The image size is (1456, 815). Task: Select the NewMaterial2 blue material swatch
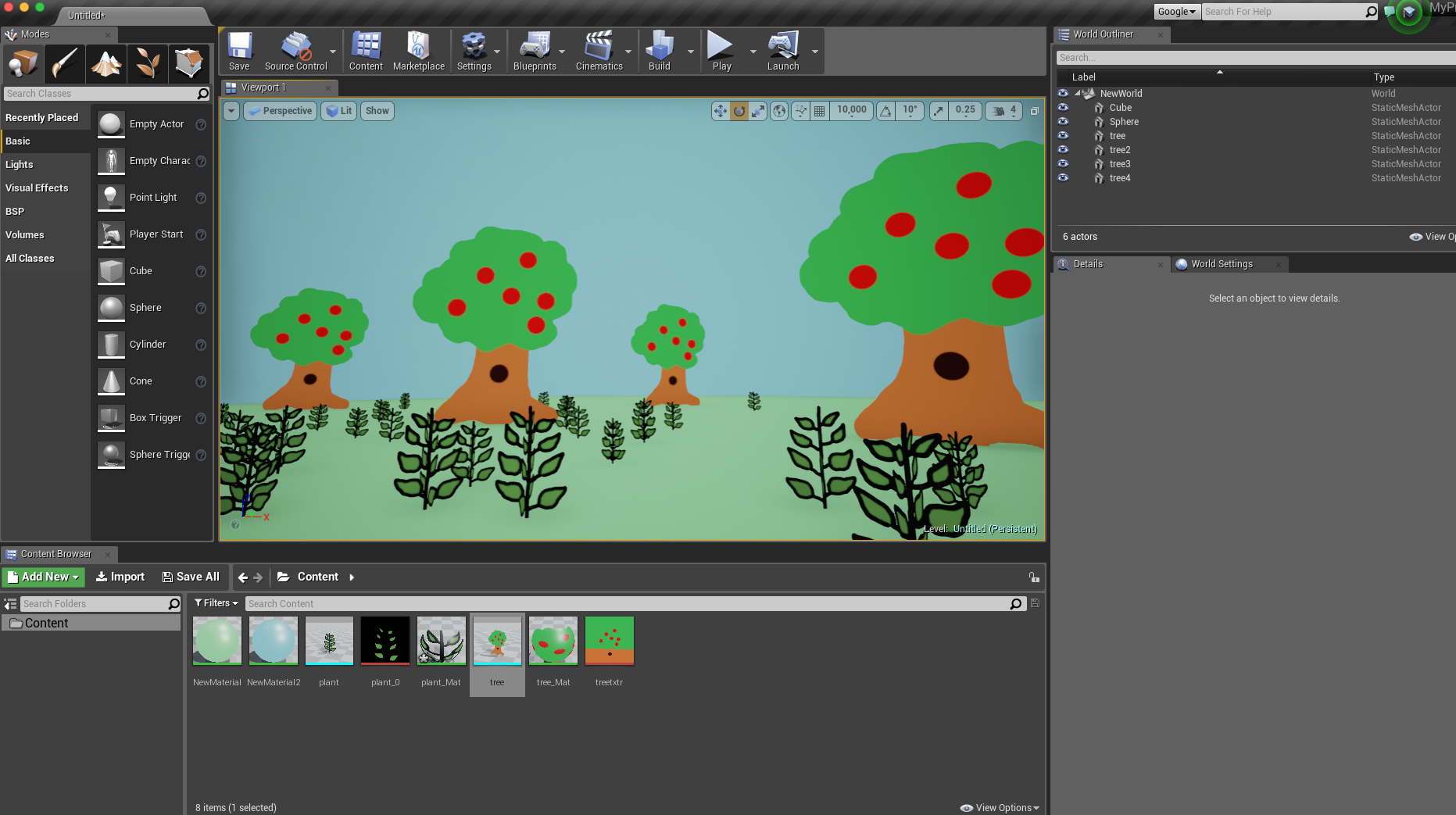[274, 641]
